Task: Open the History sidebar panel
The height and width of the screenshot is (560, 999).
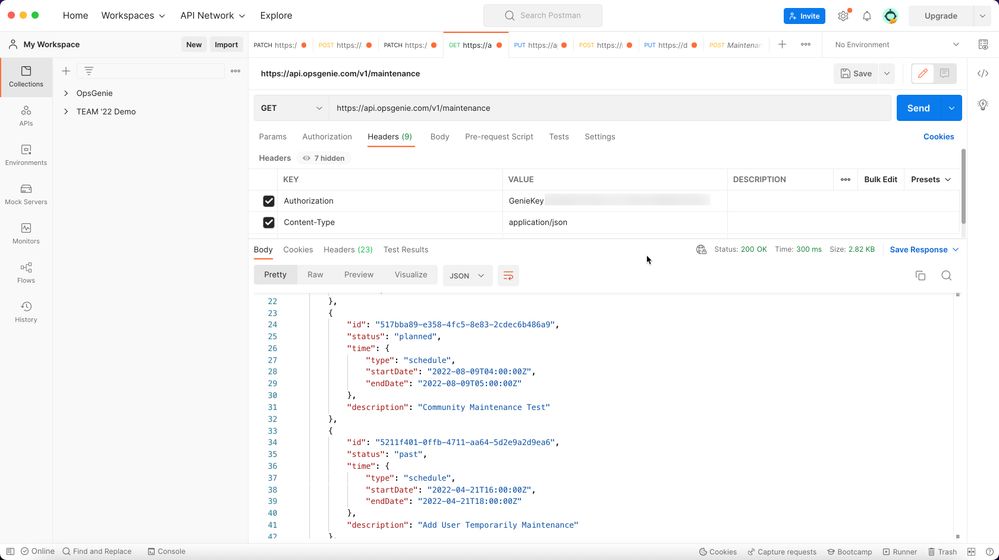Action: tap(25, 312)
